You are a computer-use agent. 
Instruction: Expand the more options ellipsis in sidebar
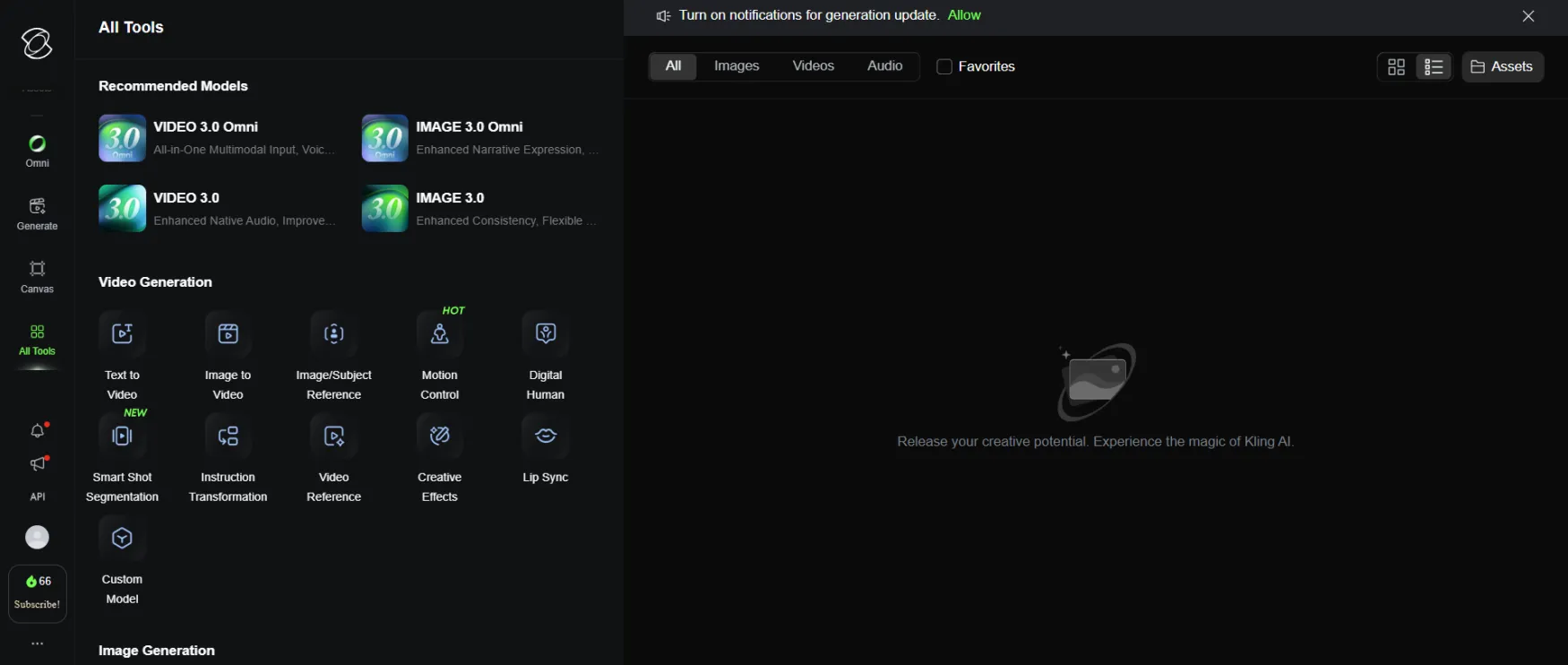click(38, 643)
